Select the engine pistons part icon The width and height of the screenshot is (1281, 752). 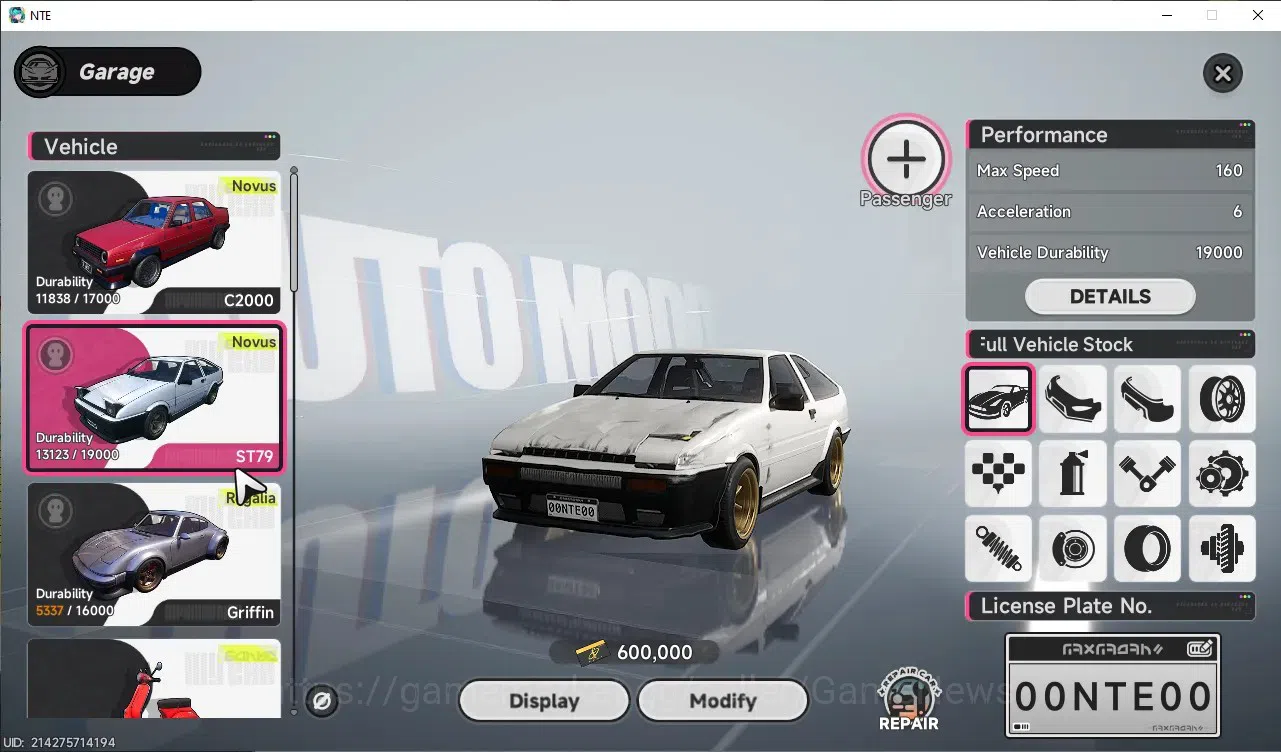point(1147,473)
